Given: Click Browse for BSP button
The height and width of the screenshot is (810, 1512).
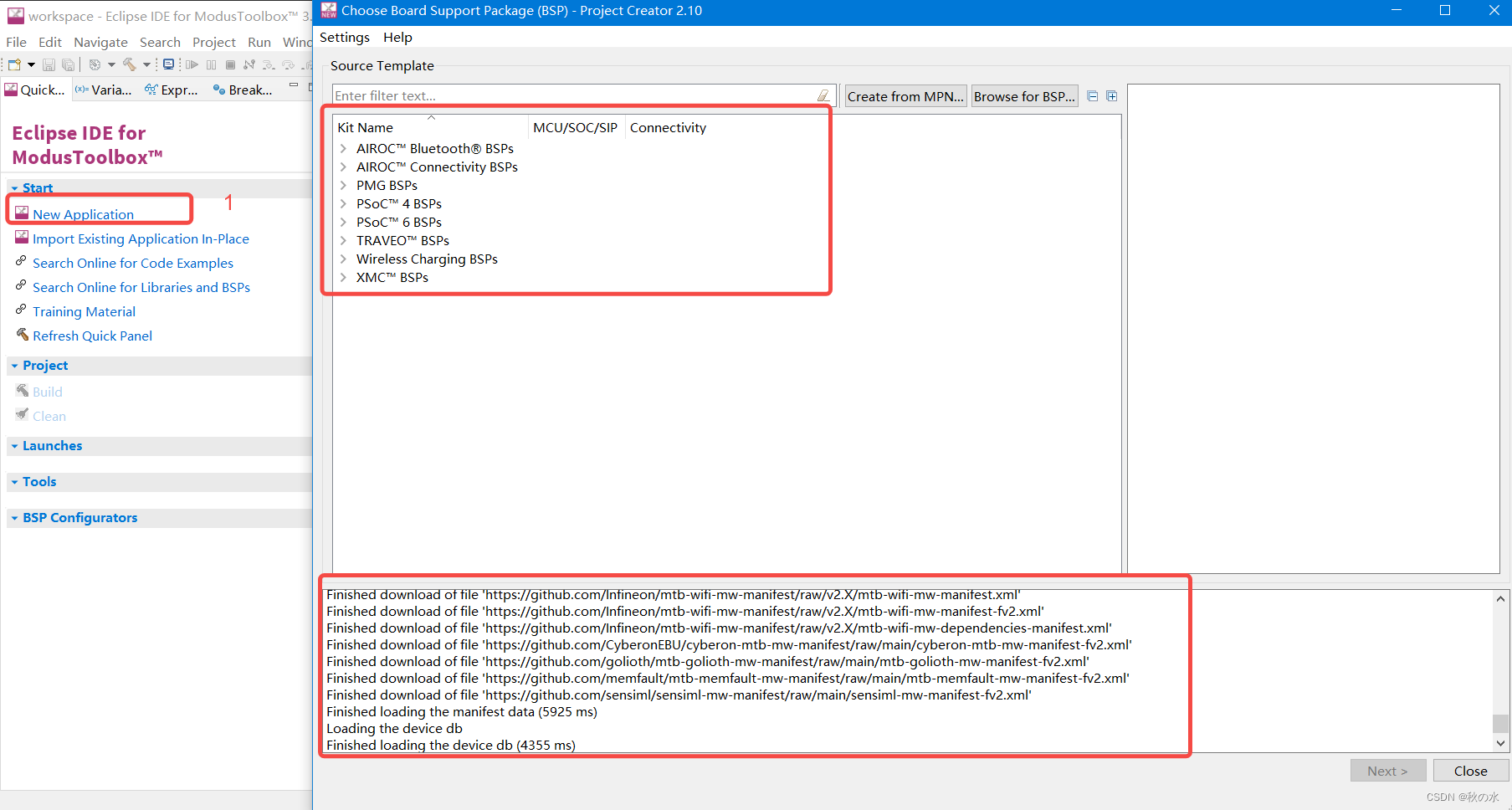Looking at the screenshot, I should pos(1024,96).
